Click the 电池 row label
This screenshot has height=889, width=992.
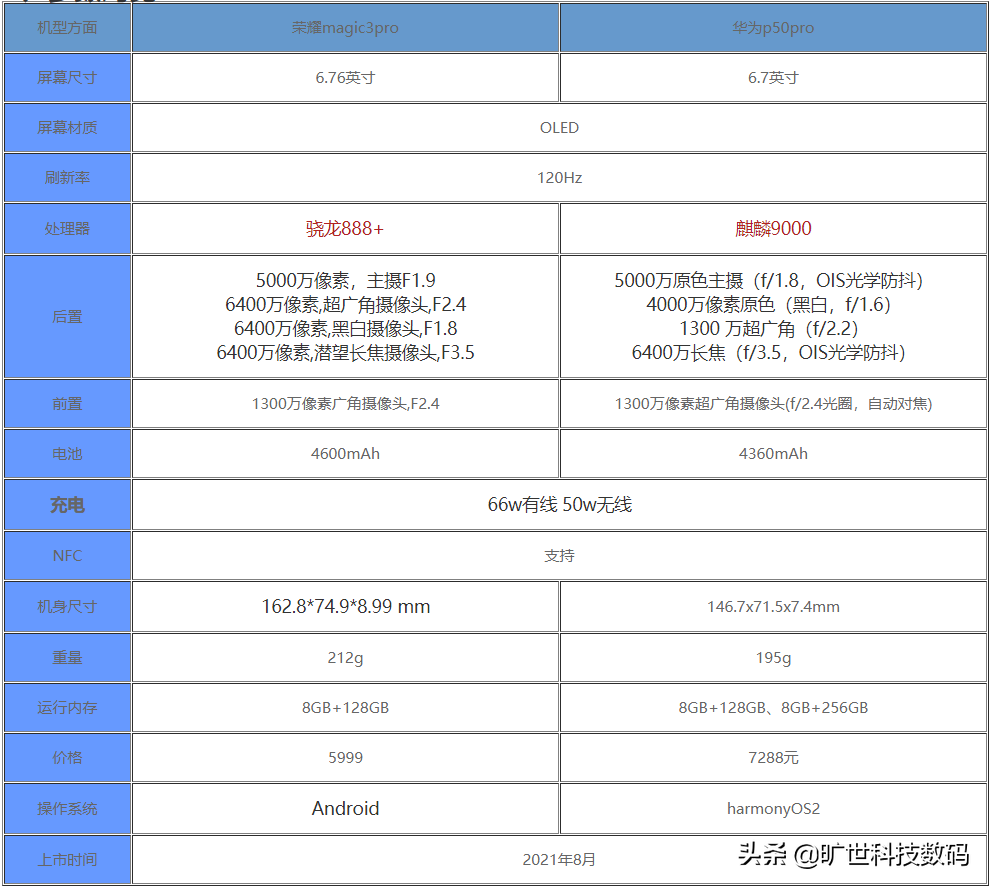pos(68,454)
